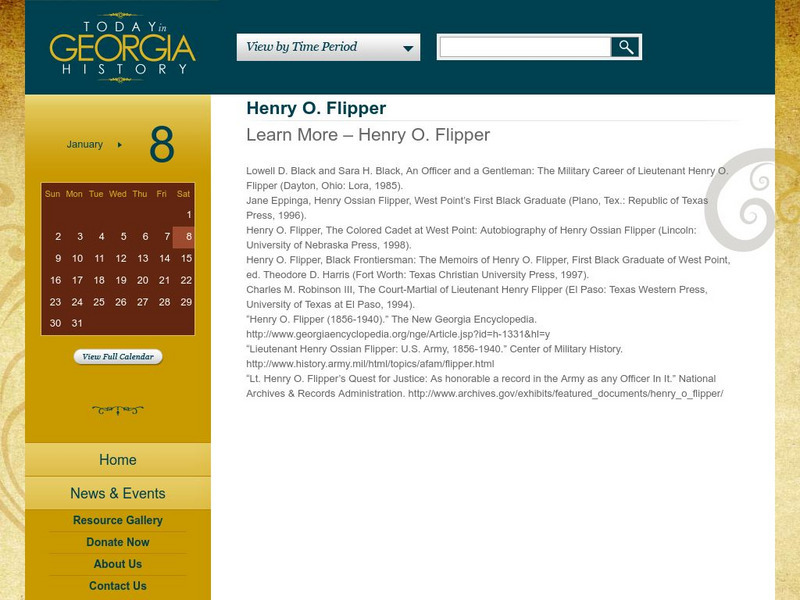Go to Home menu item

tap(118, 460)
